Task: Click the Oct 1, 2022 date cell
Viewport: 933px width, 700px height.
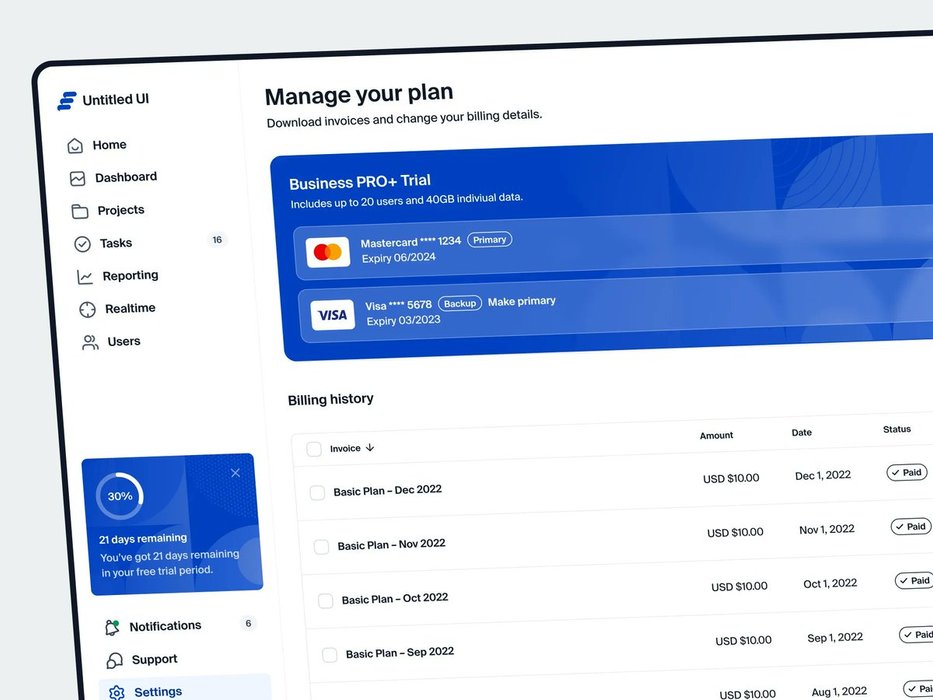Action: coord(831,583)
